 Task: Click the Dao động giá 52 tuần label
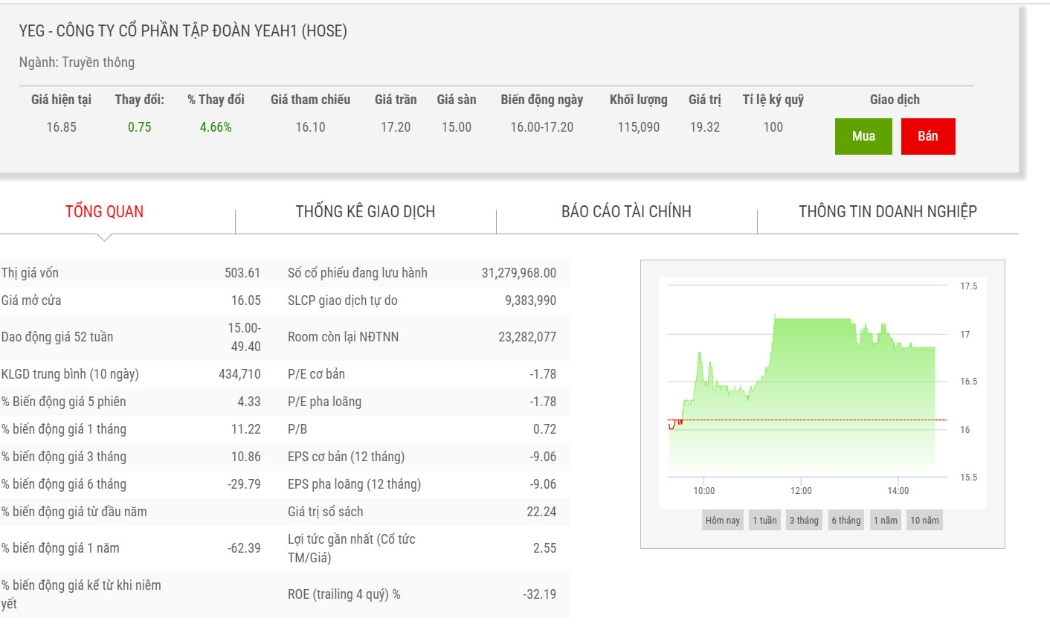[57, 337]
